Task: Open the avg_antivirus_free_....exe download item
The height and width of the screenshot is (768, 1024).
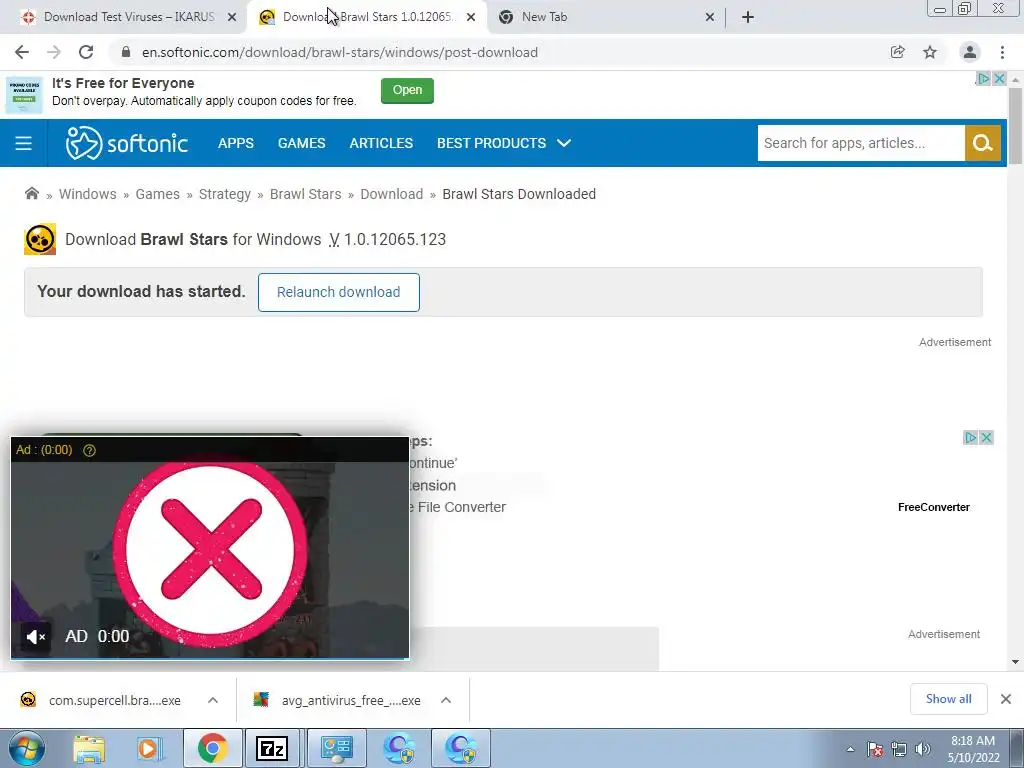Action: (338, 700)
